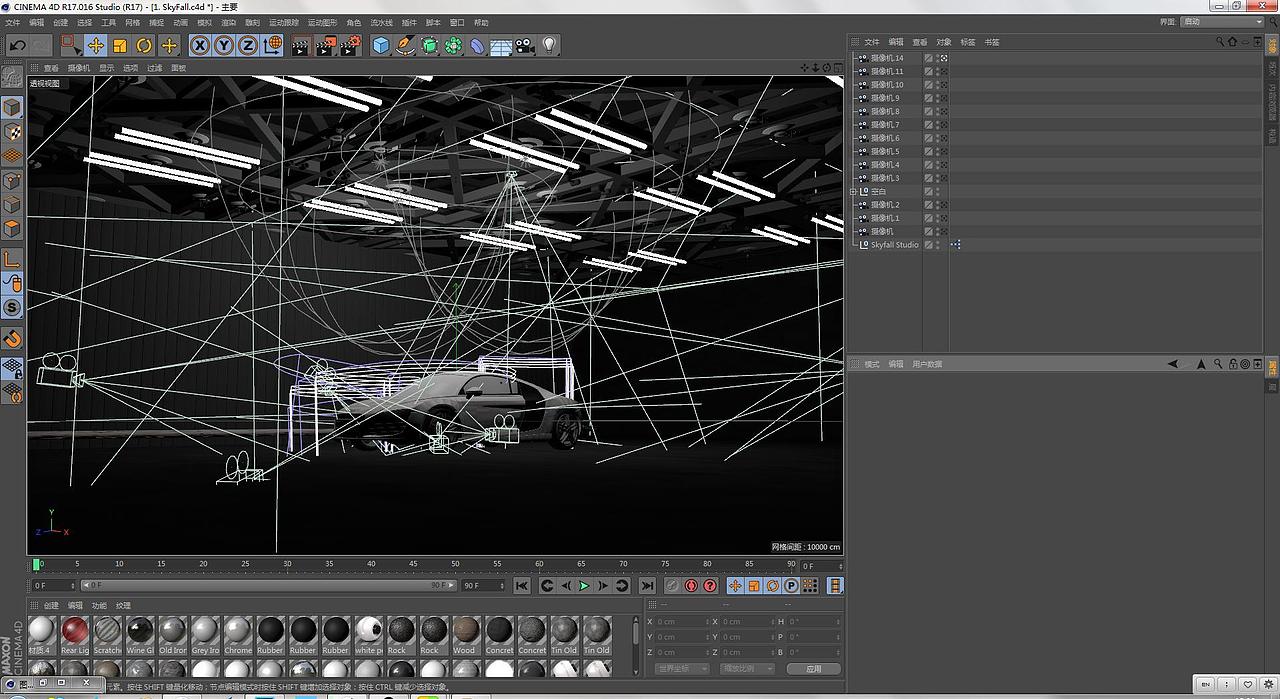The width and height of the screenshot is (1280, 699).
Task: Click the camera tag of 摄像机.7
Action: point(944,125)
